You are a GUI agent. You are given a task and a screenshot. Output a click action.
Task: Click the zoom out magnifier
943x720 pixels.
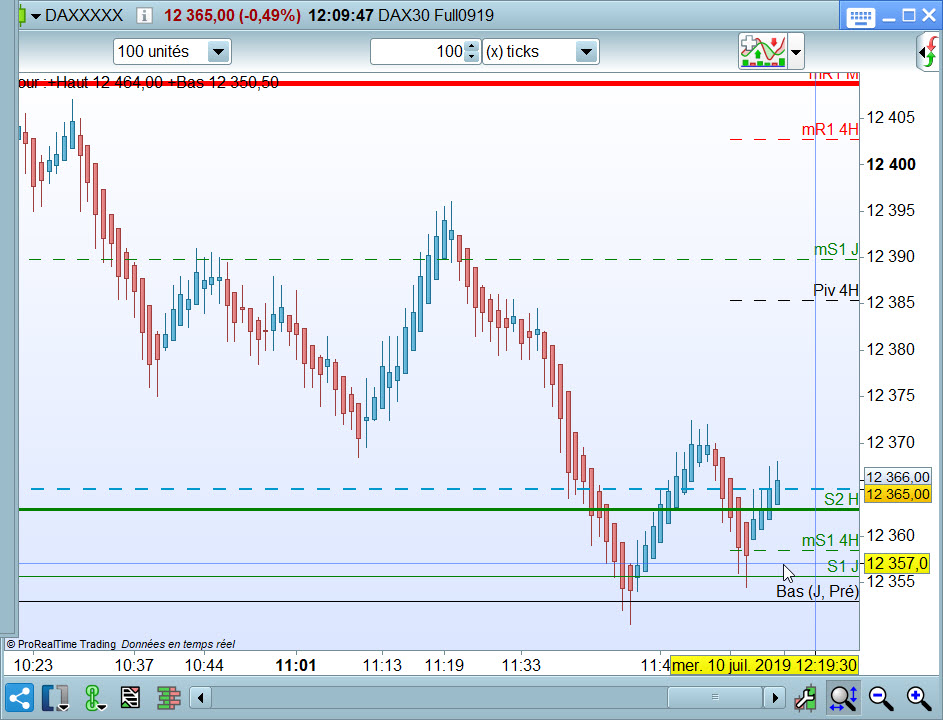(880, 698)
